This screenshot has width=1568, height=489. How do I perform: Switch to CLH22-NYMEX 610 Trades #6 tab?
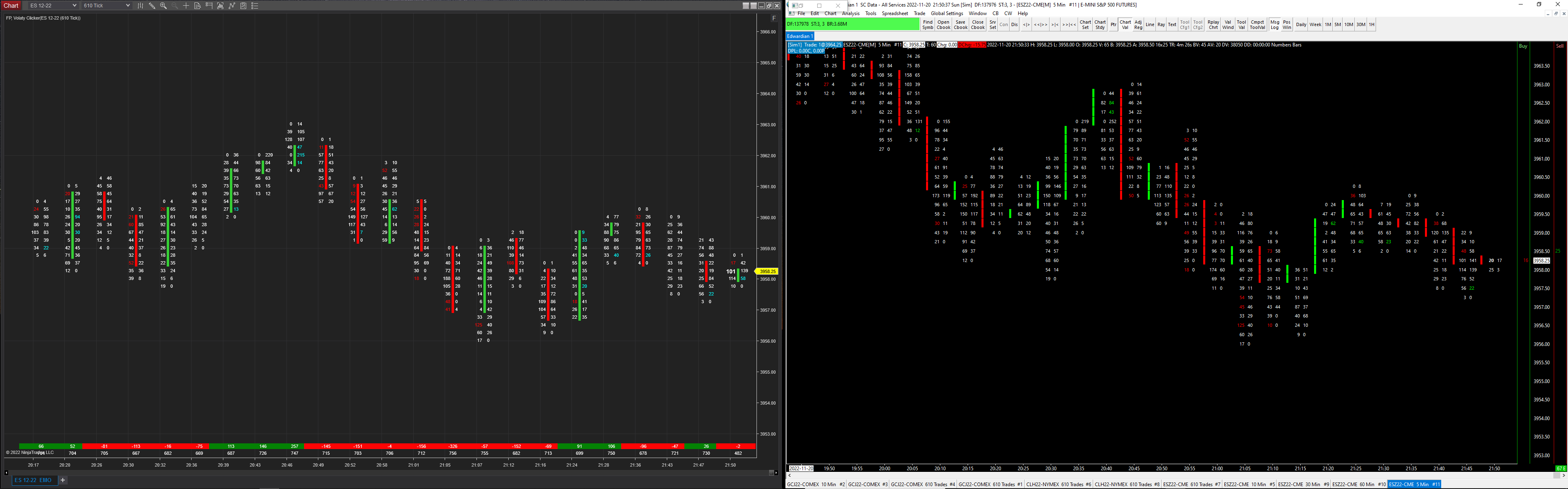click(x=1059, y=484)
